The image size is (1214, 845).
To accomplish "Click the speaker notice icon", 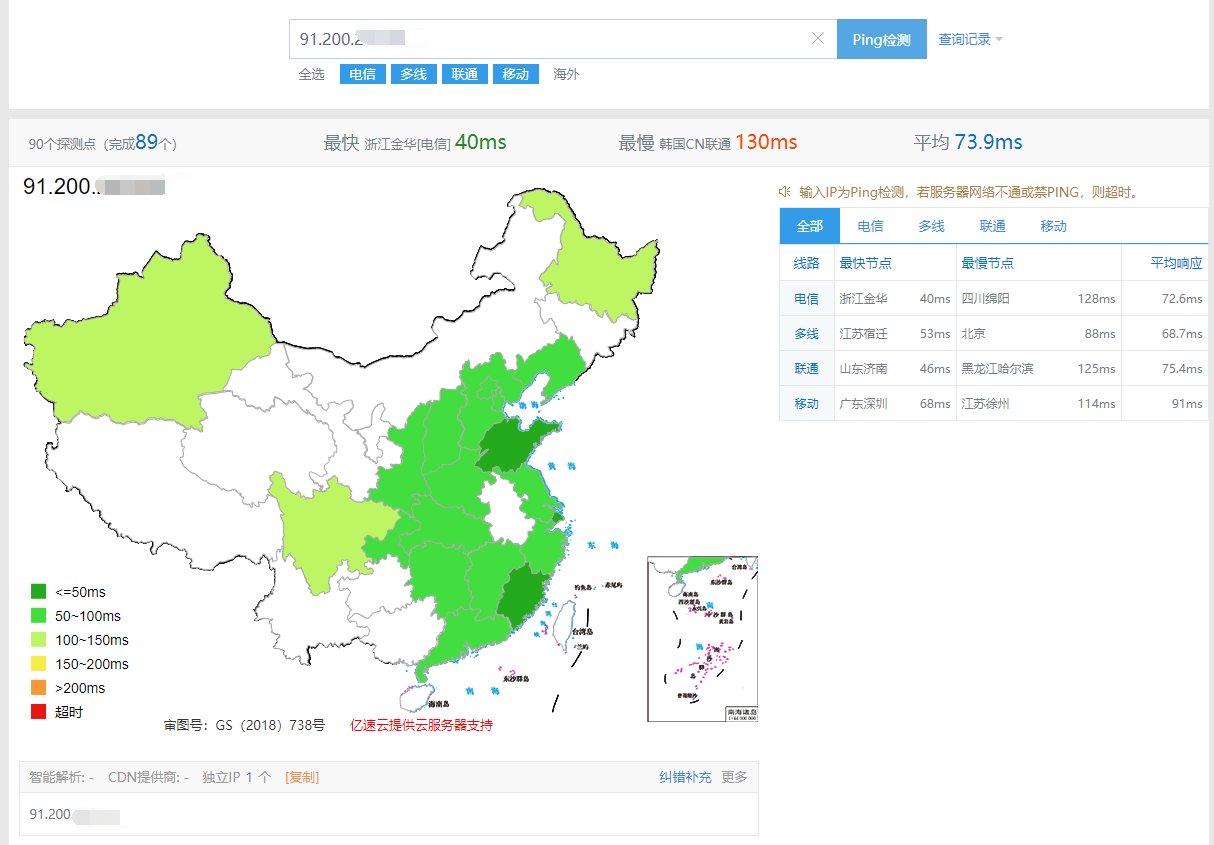I will tap(785, 192).
